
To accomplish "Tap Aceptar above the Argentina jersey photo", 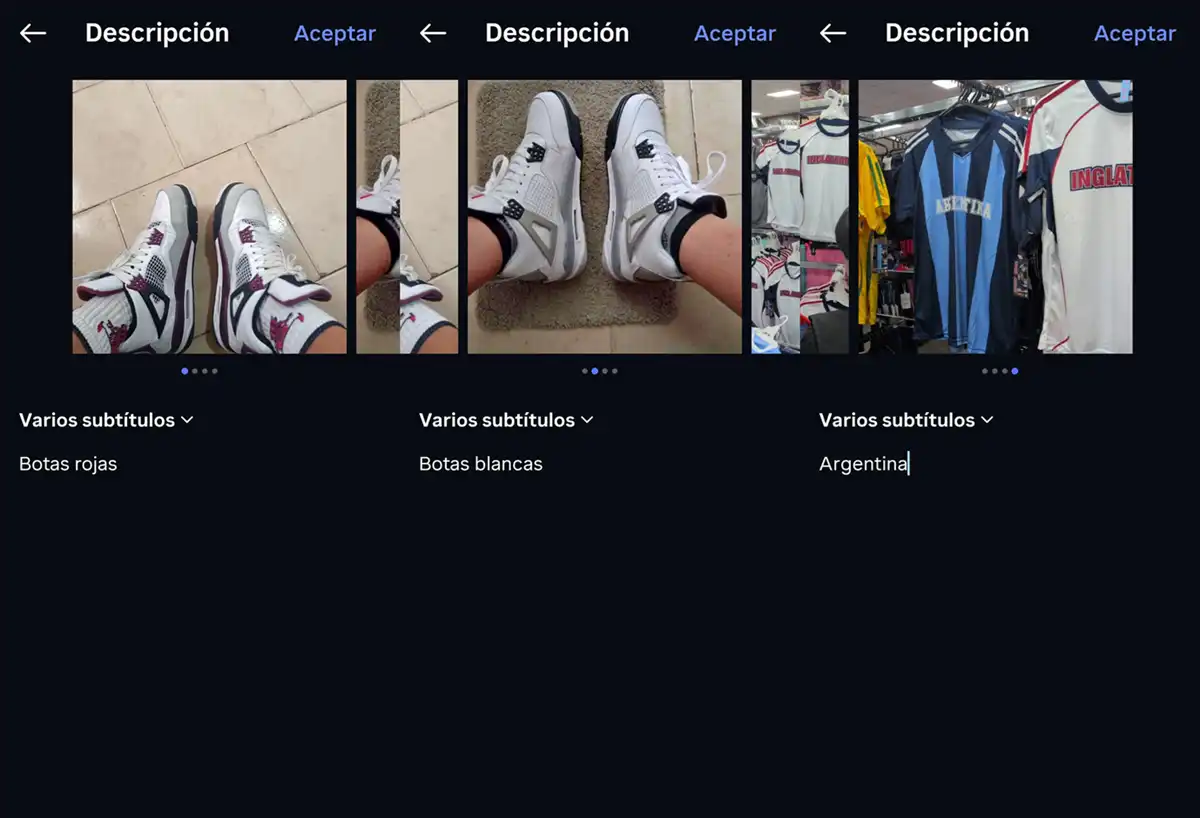I will [x=1135, y=33].
